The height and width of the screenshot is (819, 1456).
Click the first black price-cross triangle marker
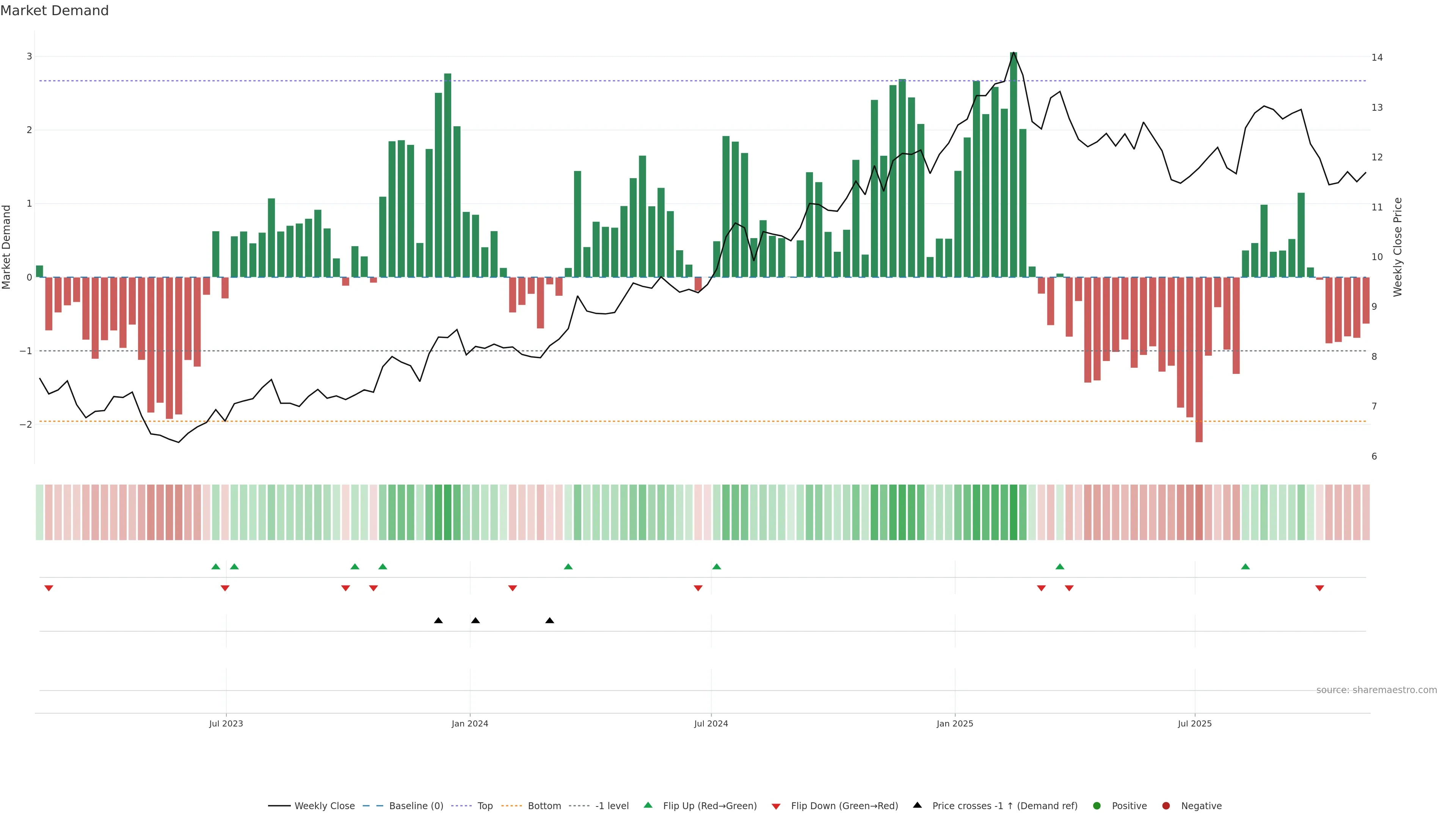[438, 621]
